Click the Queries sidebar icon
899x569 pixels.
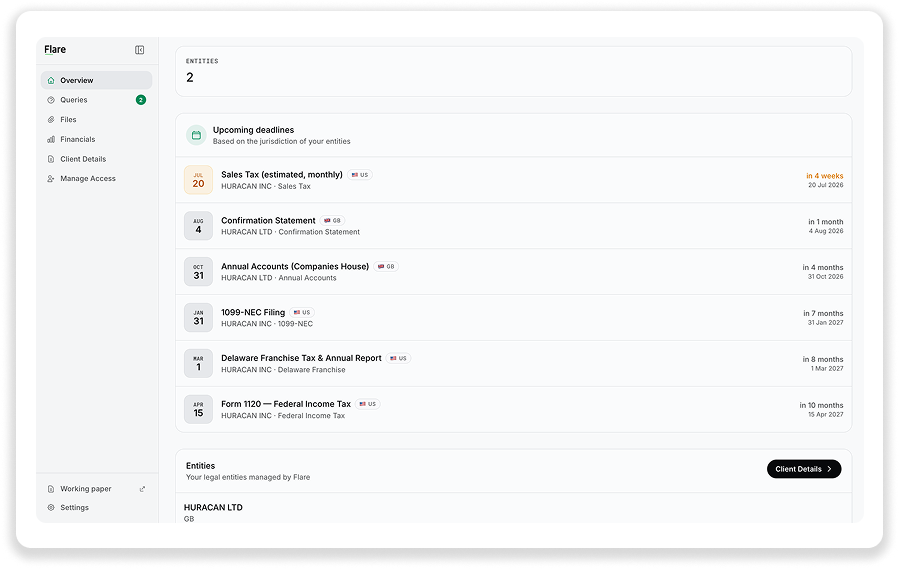pos(51,100)
